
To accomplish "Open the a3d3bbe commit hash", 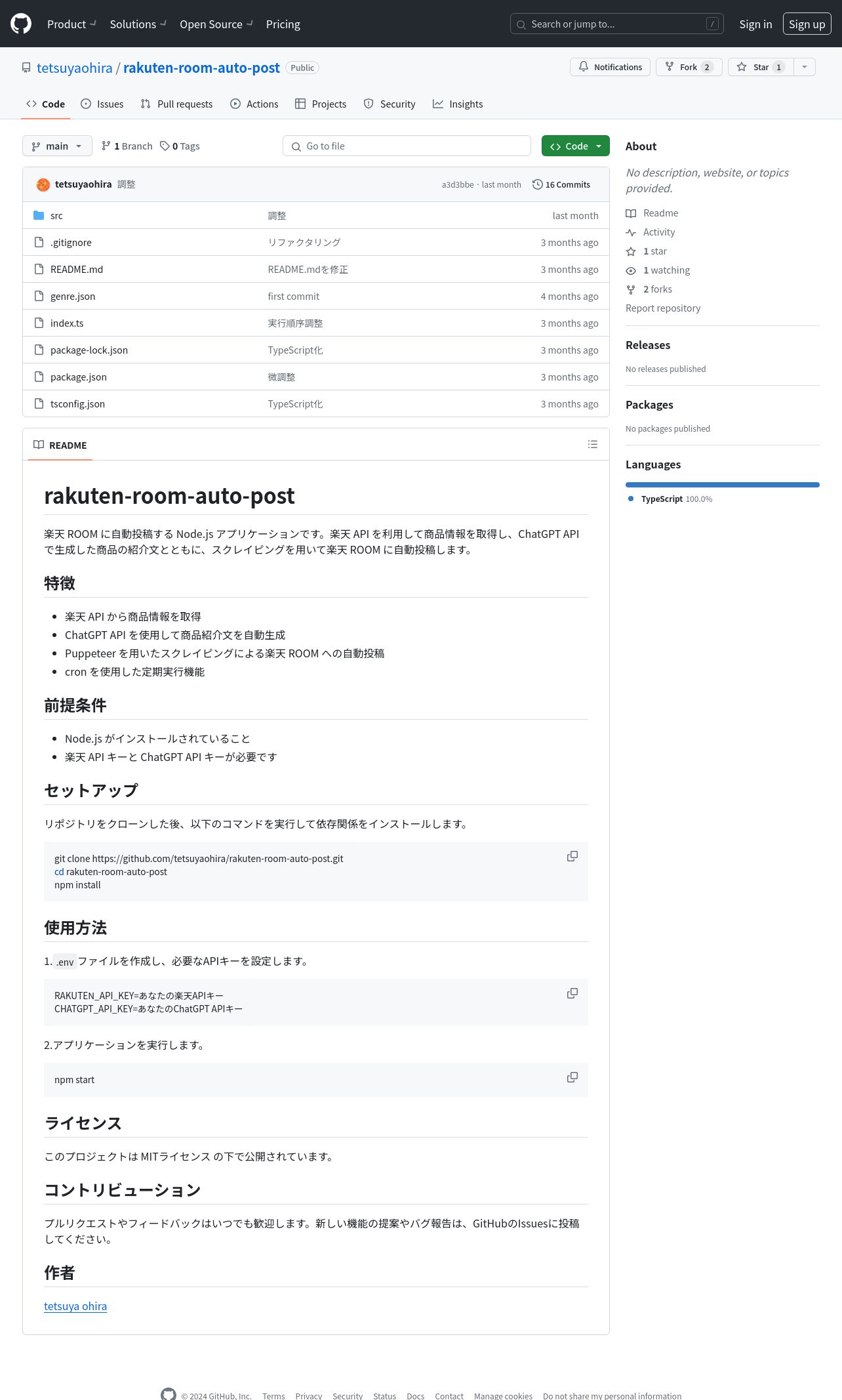I will pos(458,184).
